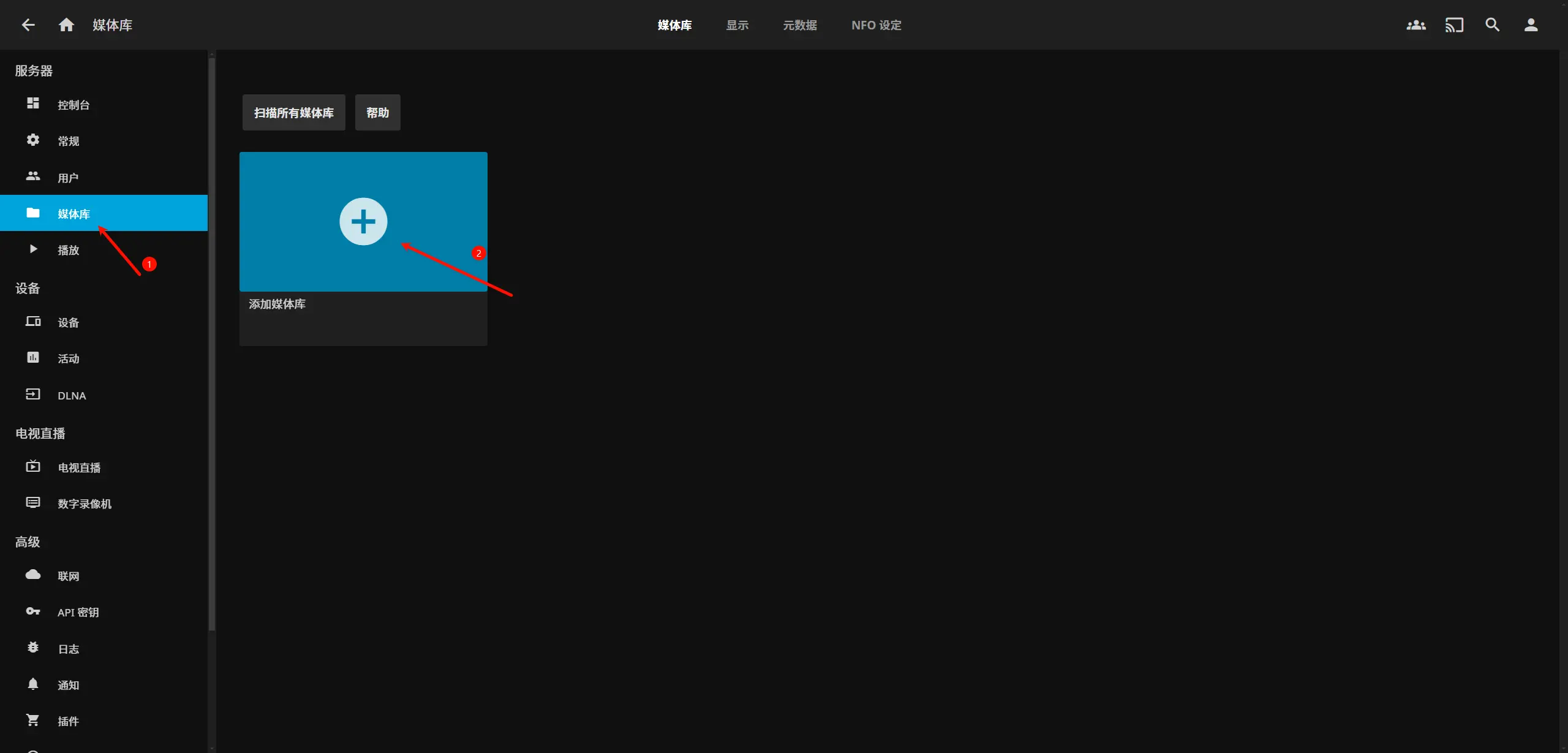Click the back arrow icon
The height and width of the screenshot is (753, 1568).
[28, 25]
